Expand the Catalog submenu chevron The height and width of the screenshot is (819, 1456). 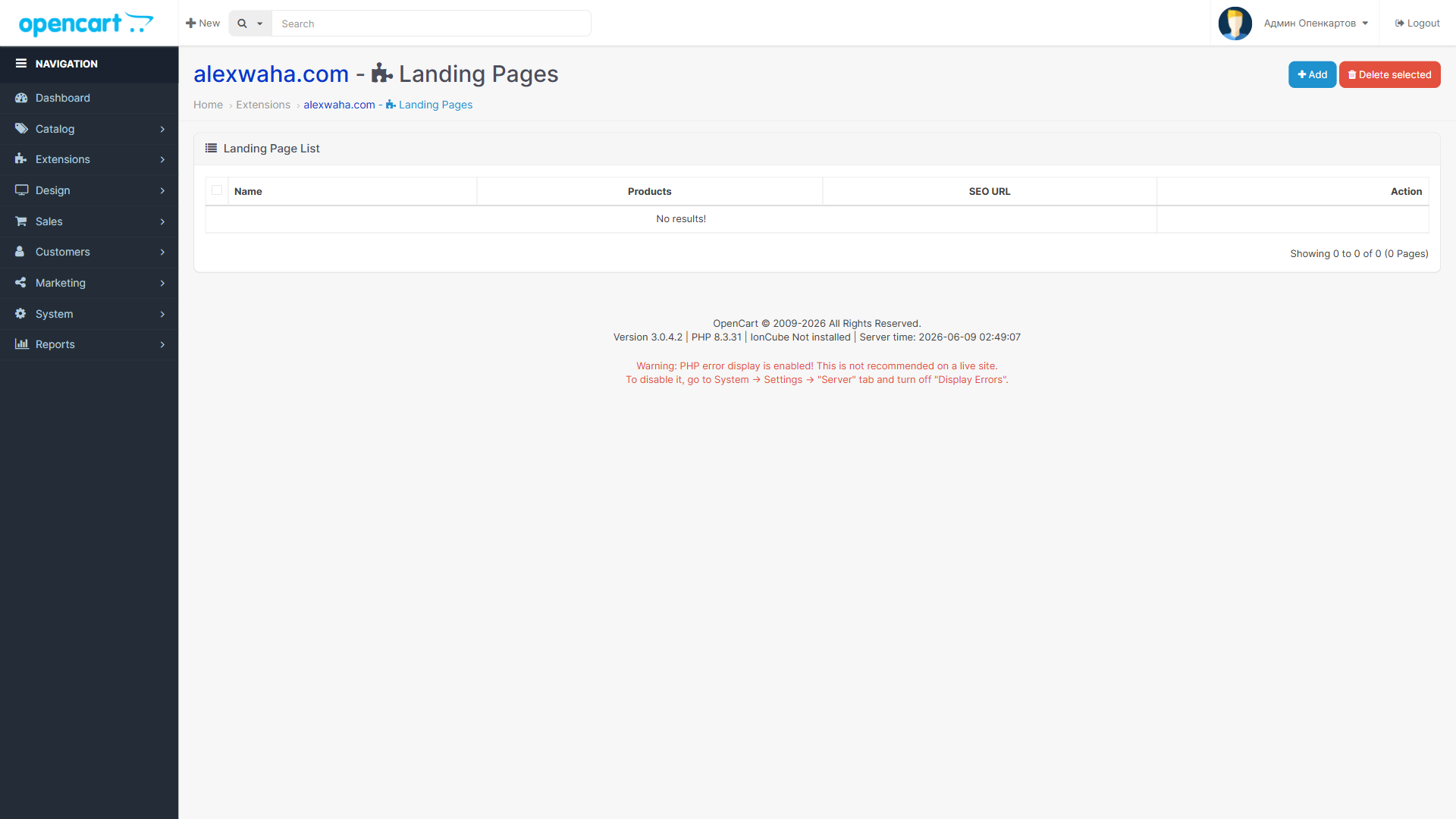(162, 130)
